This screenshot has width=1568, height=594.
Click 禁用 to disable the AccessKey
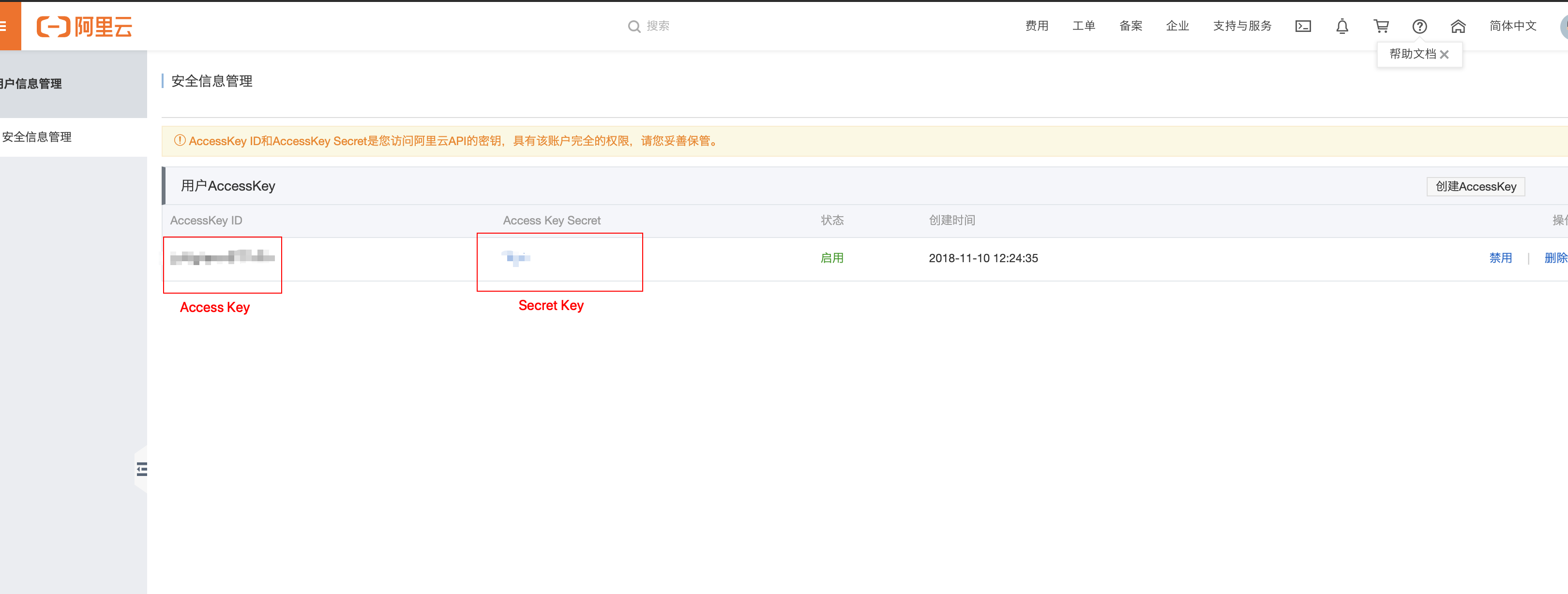pos(1500,257)
